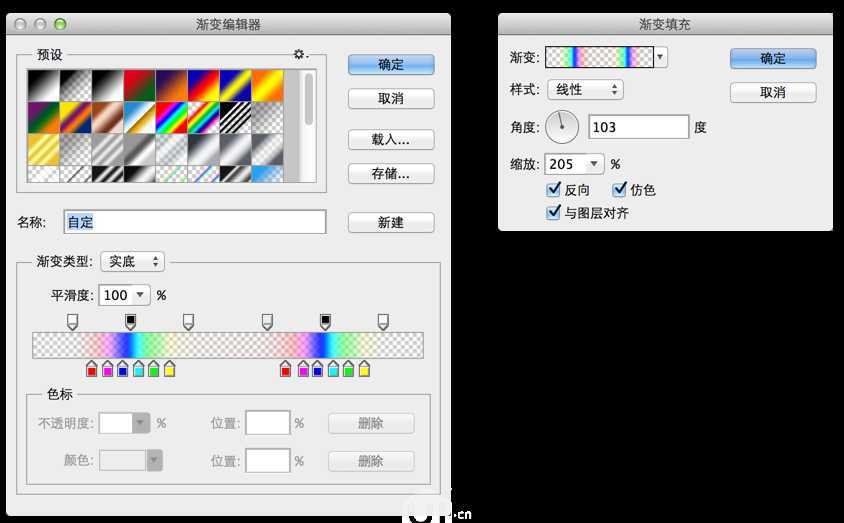Open the 渐变类型 gradient type dropdown
The width and height of the screenshot is (844, 523).
[132, 261]
